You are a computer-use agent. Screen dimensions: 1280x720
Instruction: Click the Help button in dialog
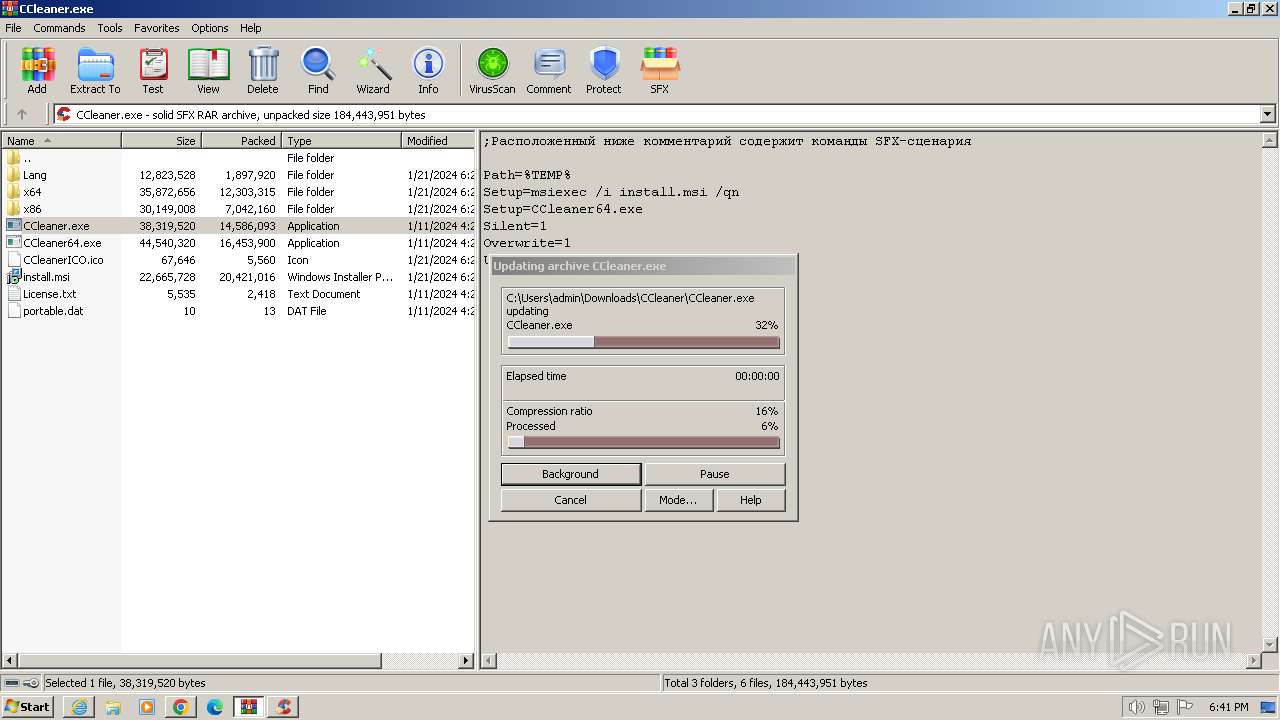751,500
